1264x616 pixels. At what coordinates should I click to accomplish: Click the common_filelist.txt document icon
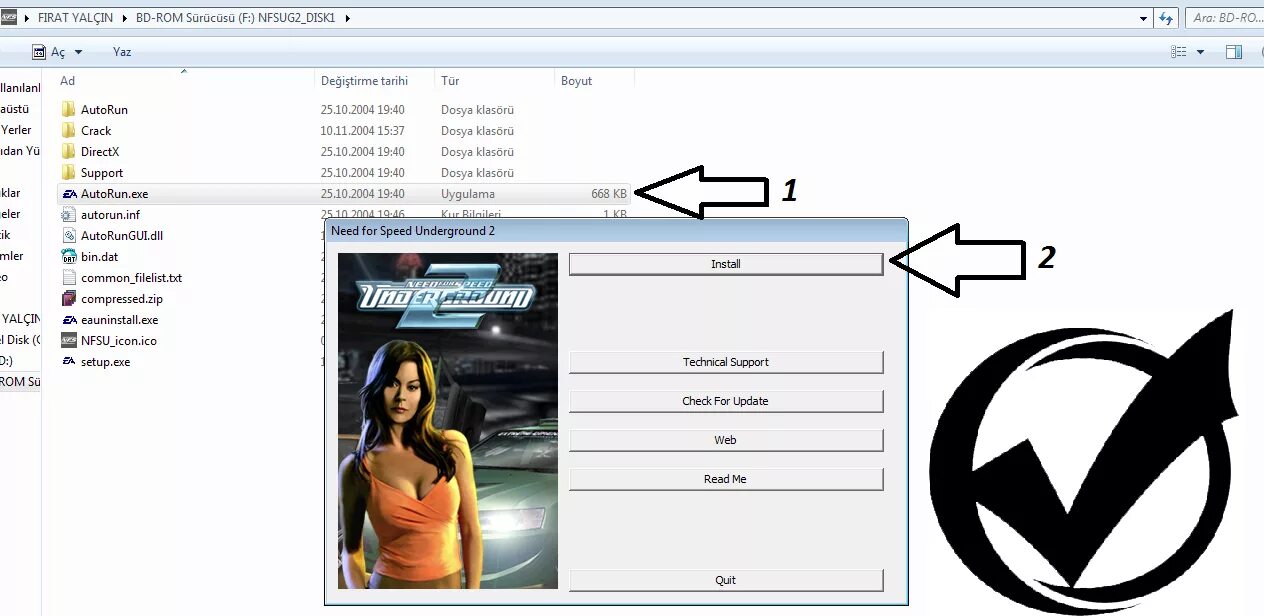tap(68, 277)
